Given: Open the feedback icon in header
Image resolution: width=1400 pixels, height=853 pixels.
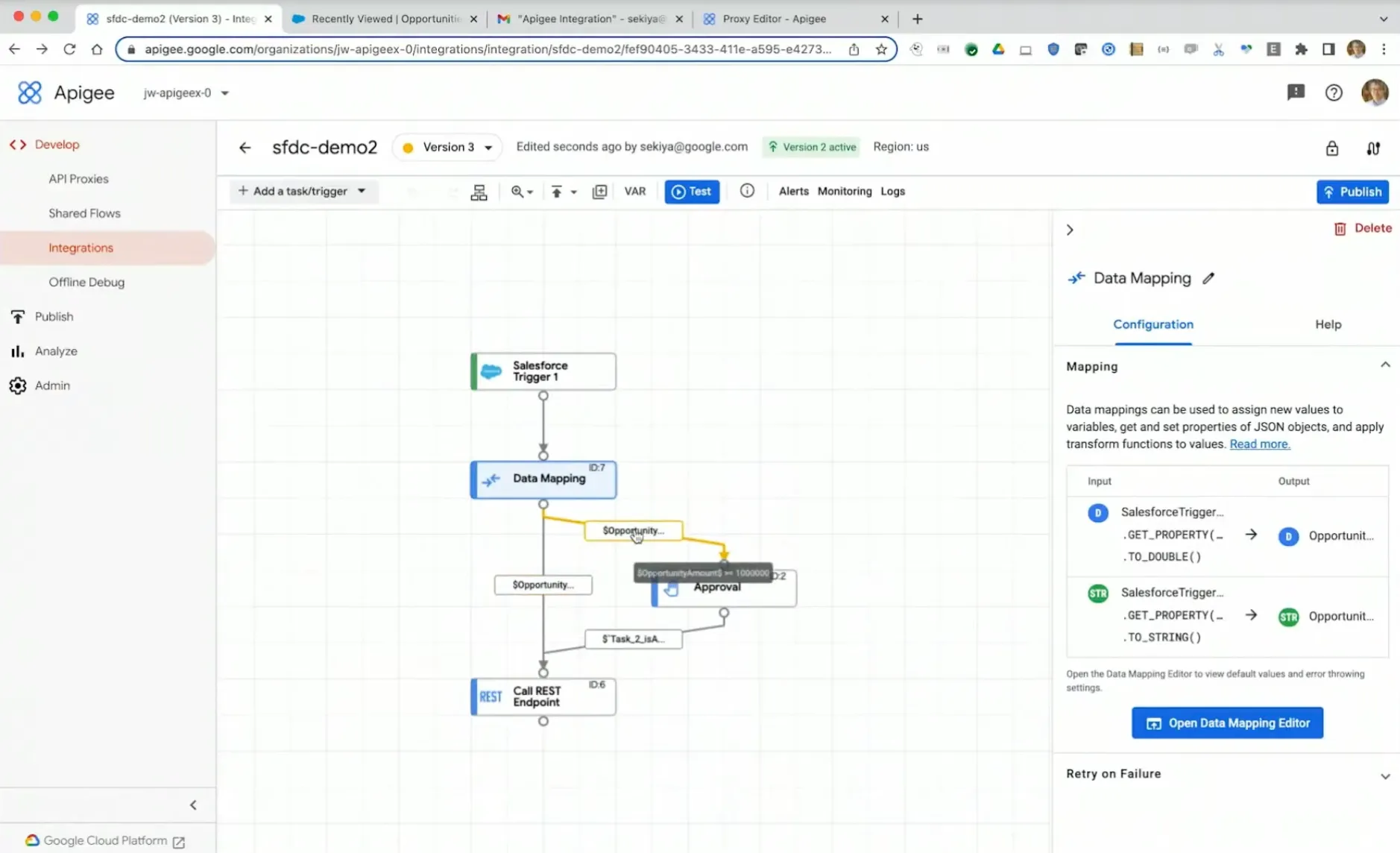Looking at the screenshot, I should click(1296, 92).
